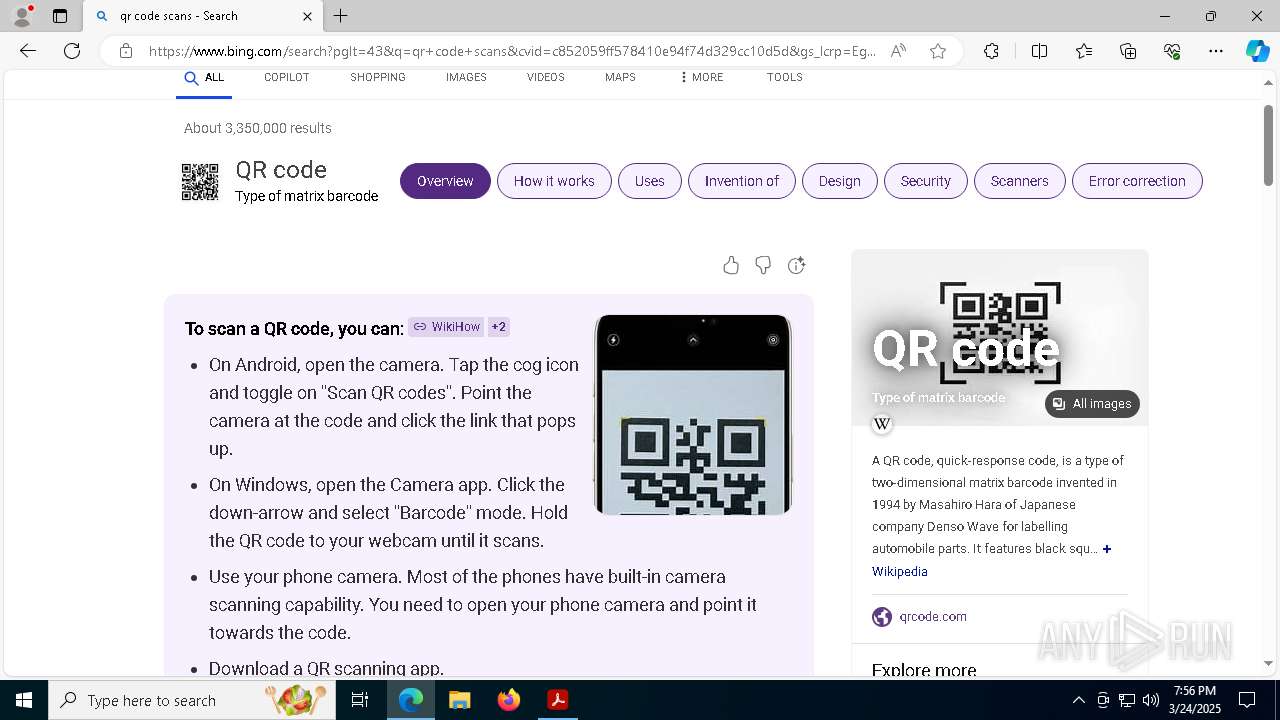The image size is (1280, 720).
Task: Select the Scanners pill
Action: (1019, 181)
